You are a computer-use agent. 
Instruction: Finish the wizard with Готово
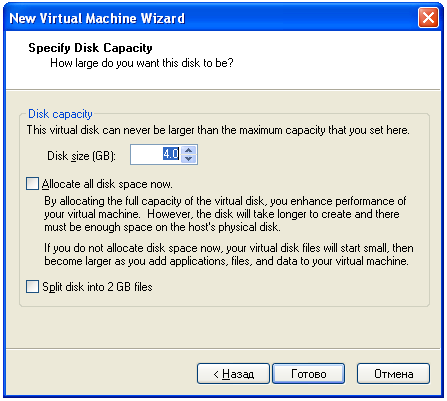pyautogui.click(x=309, y=374)
